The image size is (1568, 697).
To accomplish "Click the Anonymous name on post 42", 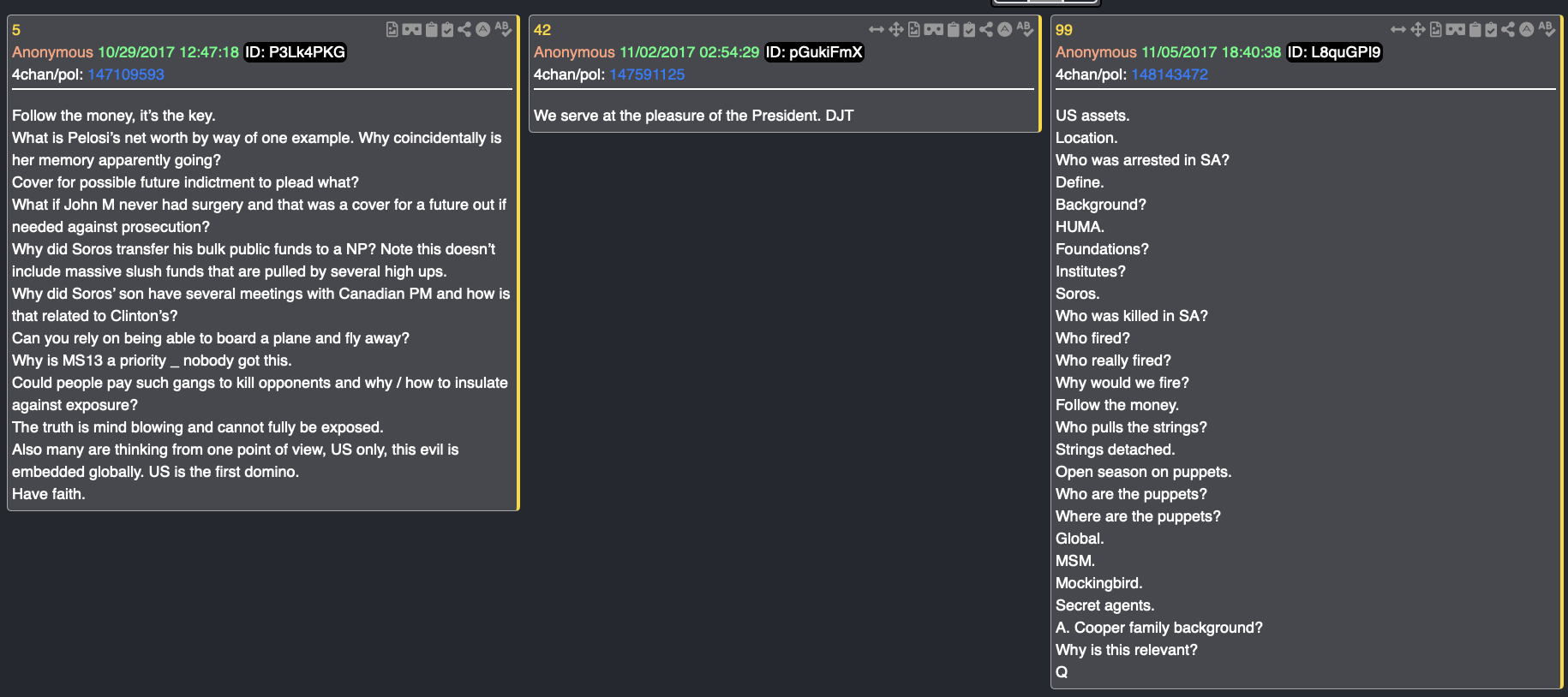I will coord(574,52).
